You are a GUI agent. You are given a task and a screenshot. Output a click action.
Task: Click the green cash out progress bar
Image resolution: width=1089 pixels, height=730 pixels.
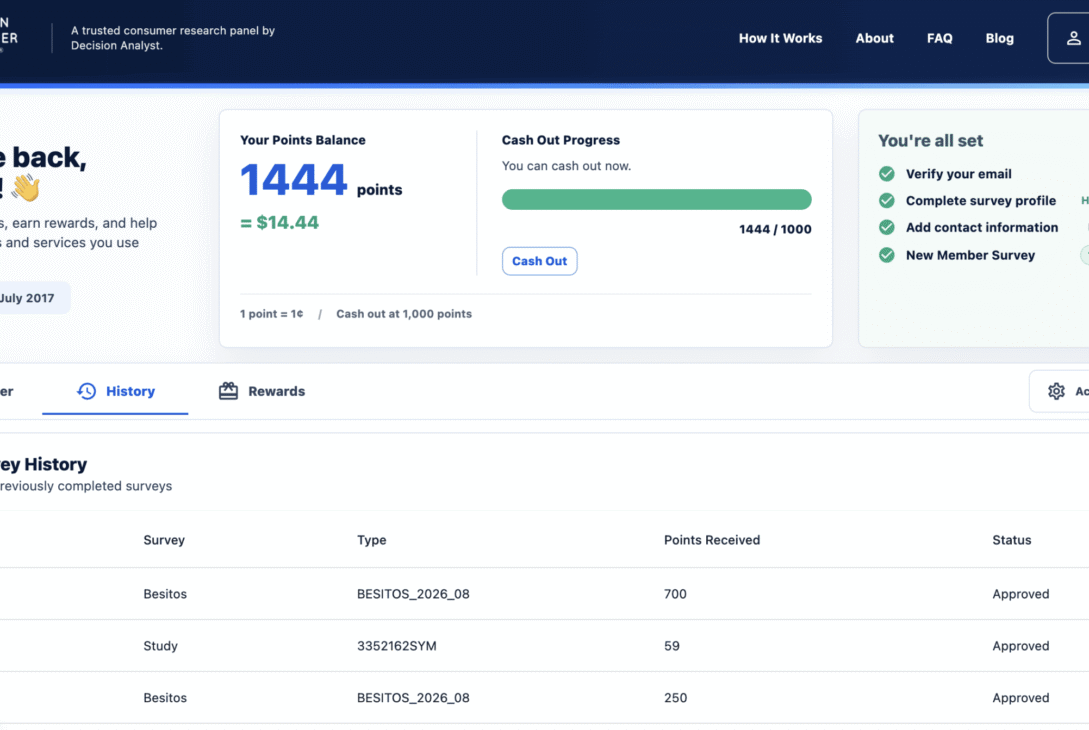(656, 199)
